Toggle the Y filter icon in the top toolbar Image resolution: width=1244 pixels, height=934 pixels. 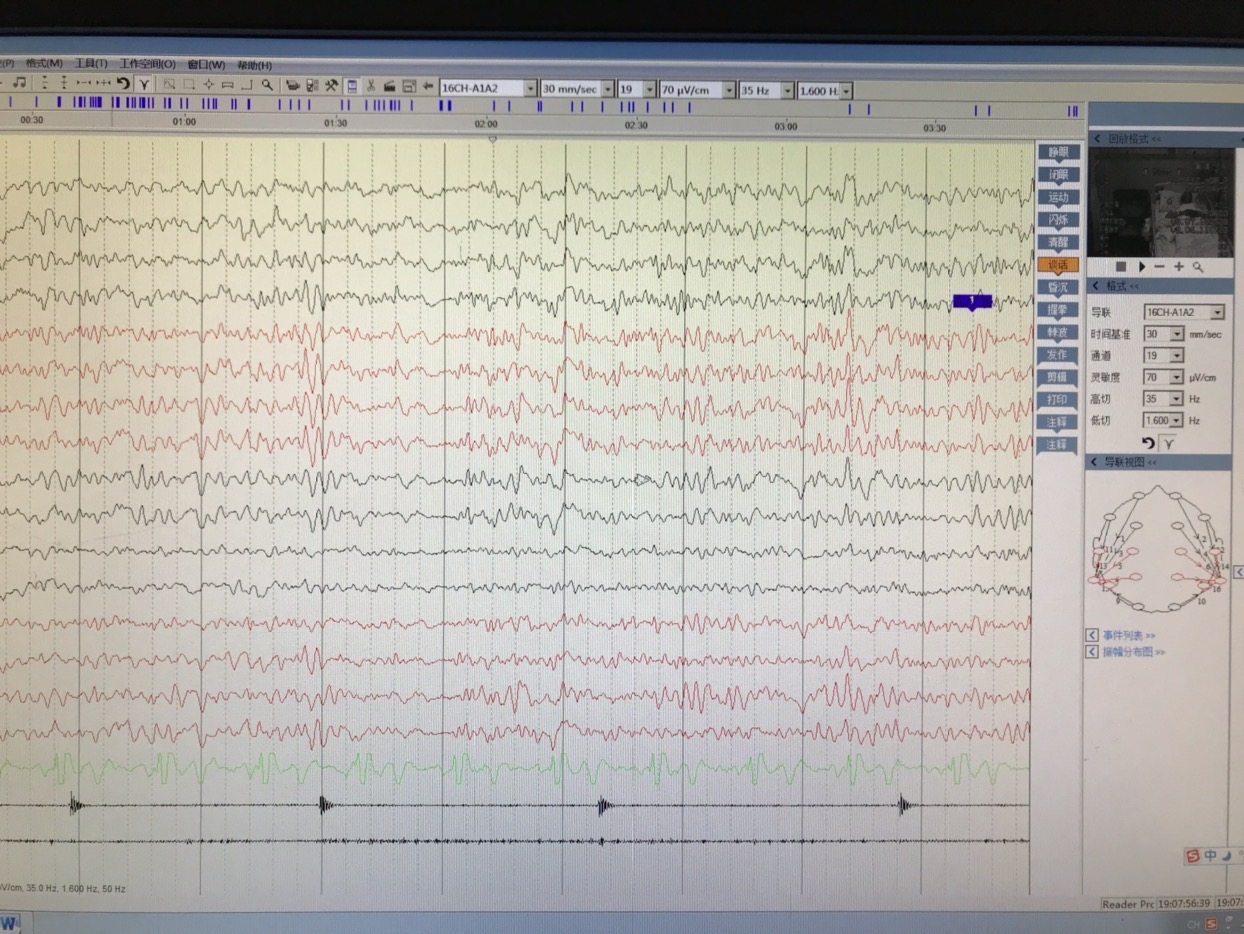144,86
